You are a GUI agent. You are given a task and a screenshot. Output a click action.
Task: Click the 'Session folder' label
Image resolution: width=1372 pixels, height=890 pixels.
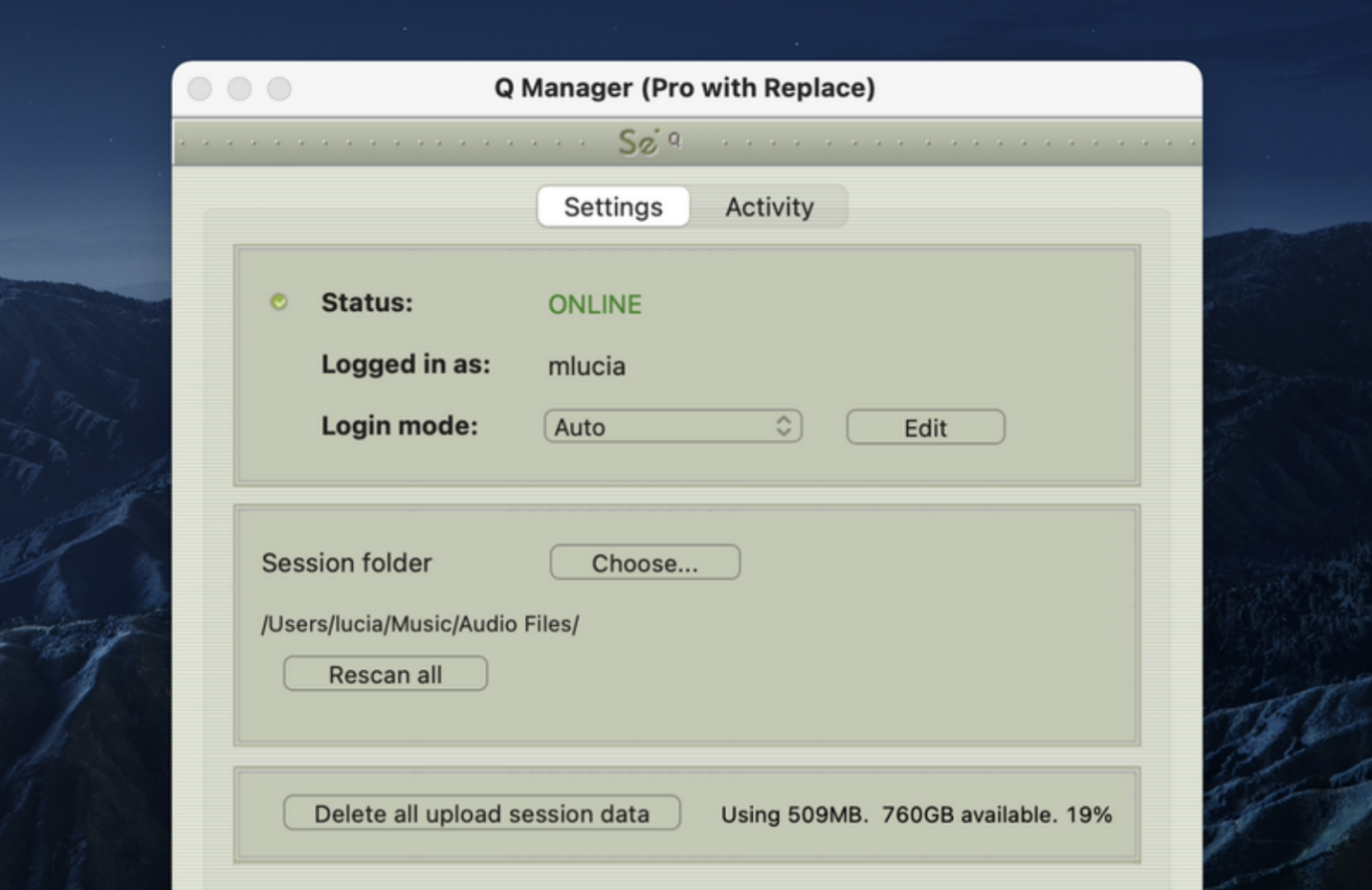[346, 563]
